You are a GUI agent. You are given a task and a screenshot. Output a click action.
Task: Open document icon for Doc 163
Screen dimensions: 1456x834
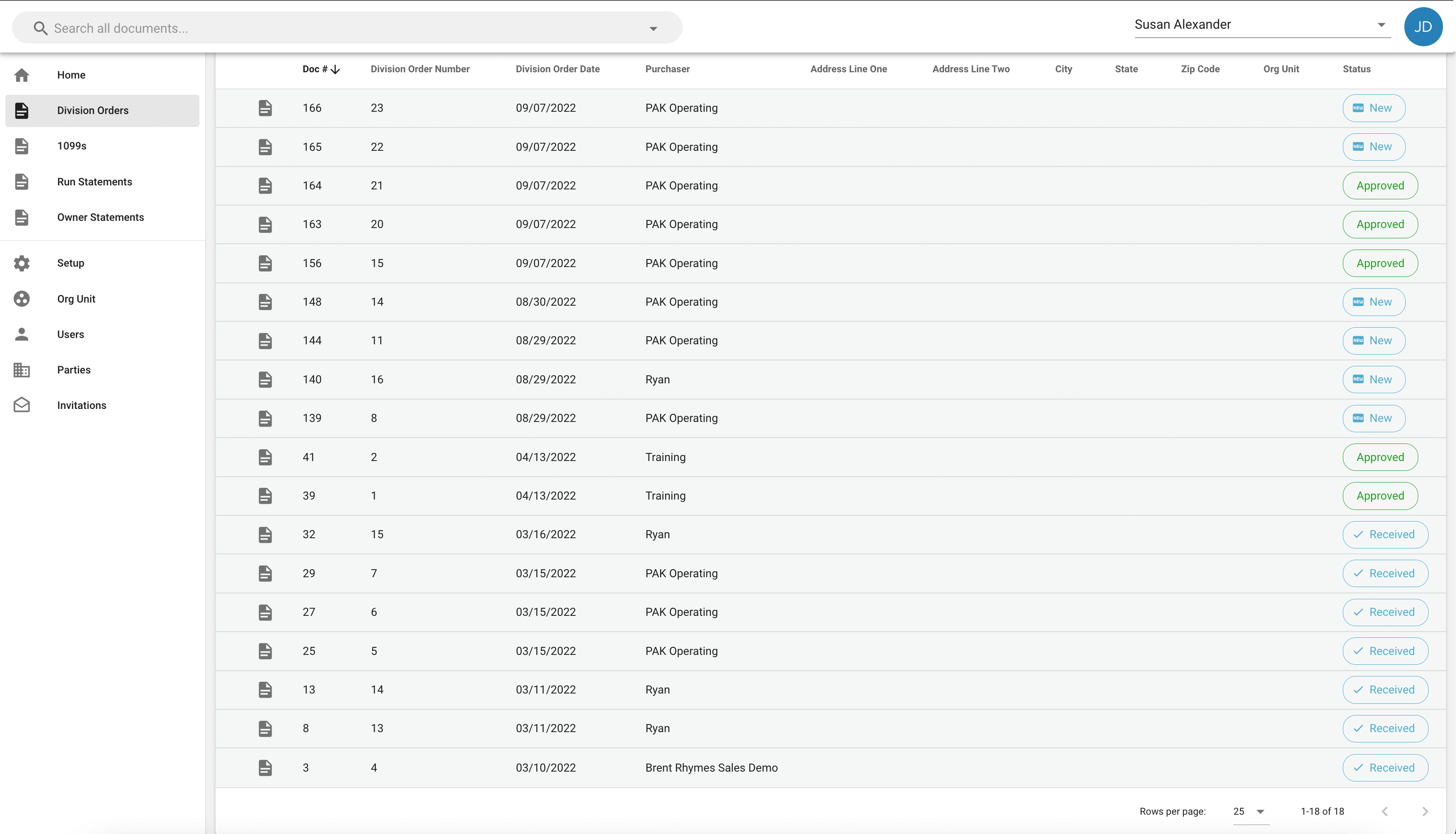(265, 224)
